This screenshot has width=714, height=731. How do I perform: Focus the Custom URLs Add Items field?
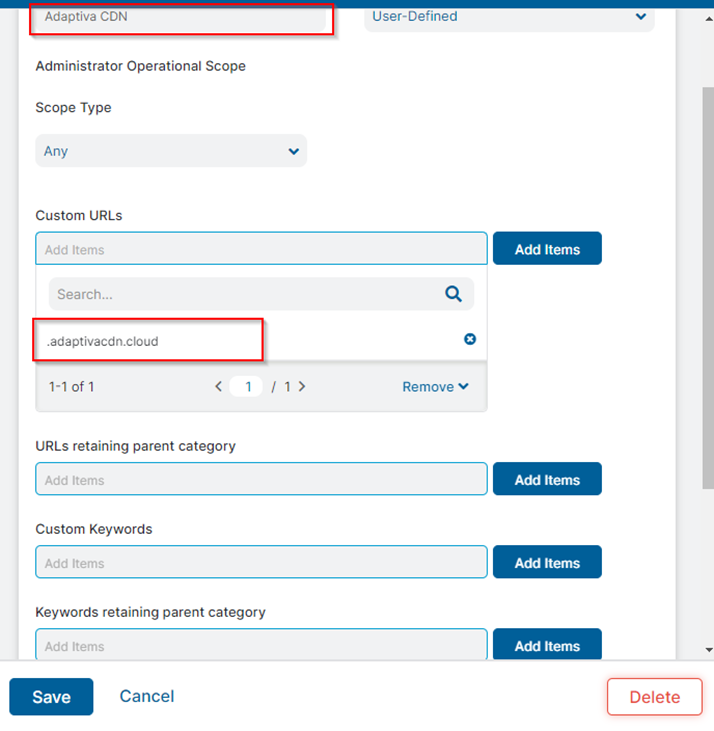click(261, 248)
